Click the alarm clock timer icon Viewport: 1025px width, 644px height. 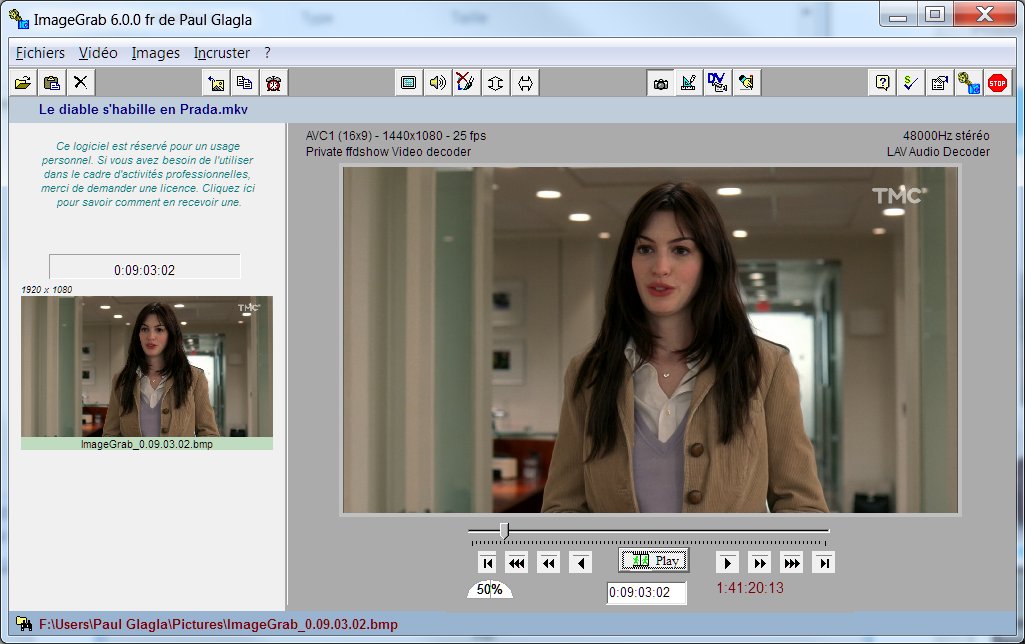(273, 83)
